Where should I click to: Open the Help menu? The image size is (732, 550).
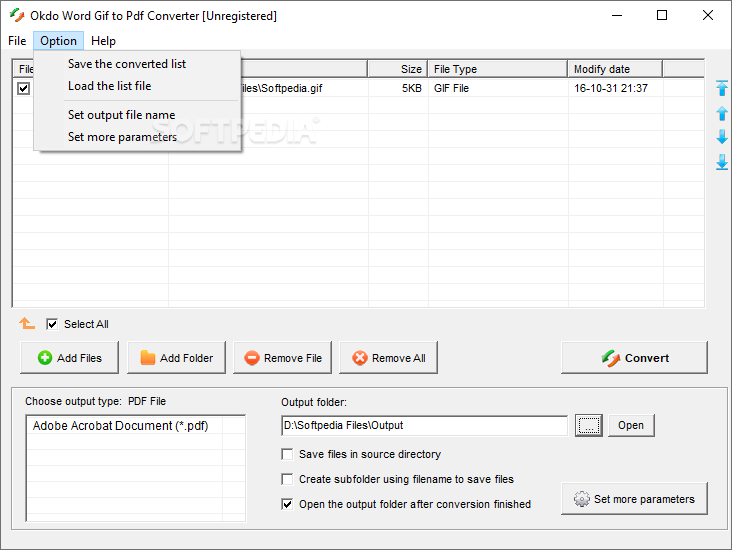103,41
